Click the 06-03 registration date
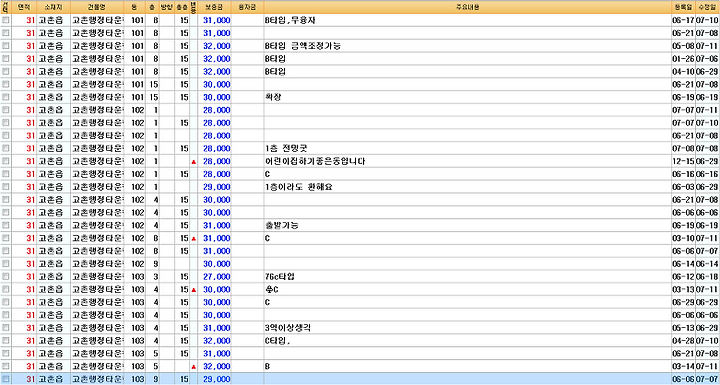This screenshot has width=720, height=385. click(x=683, y=187)
